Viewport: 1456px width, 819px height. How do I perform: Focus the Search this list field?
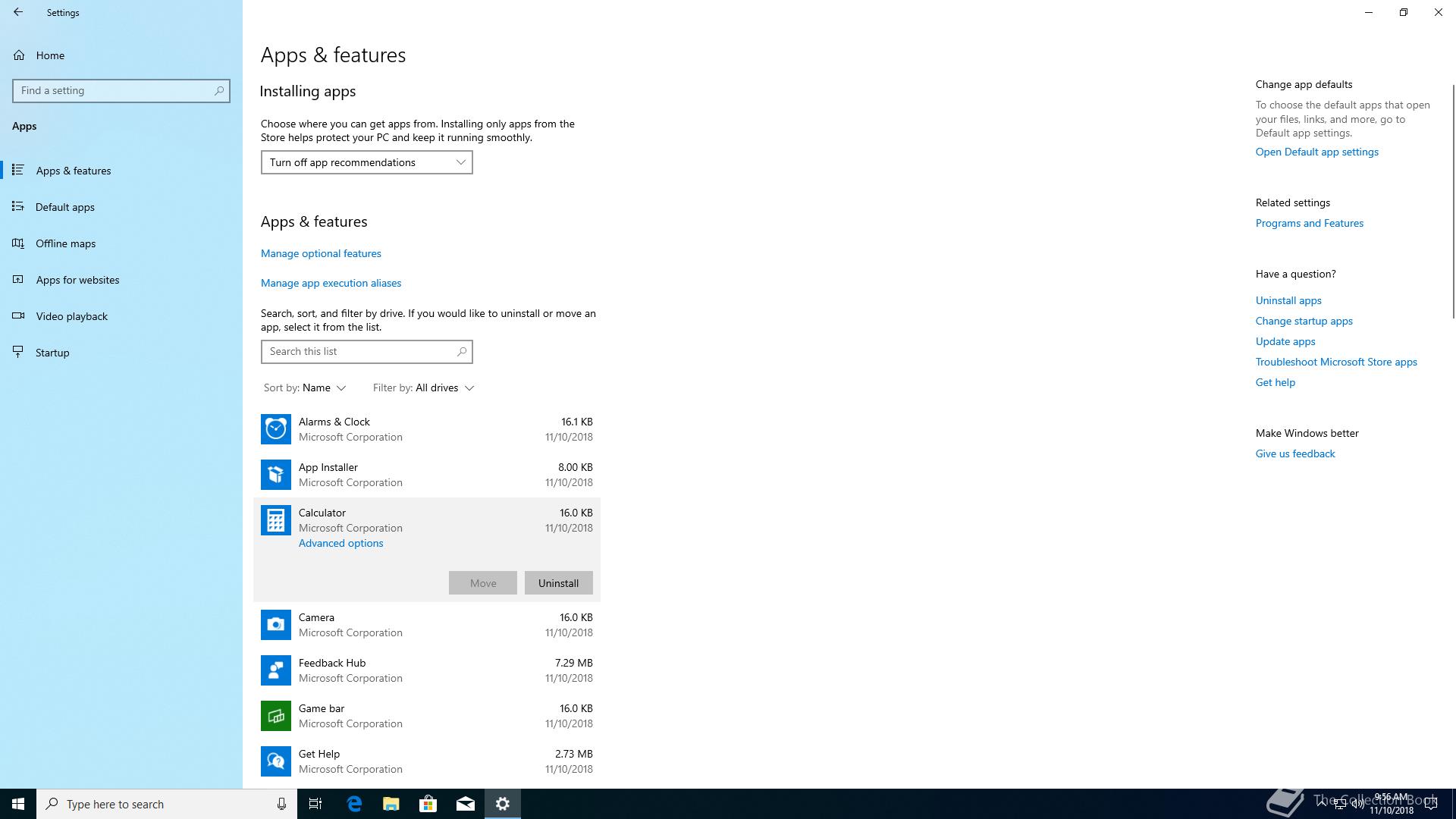(367, 352)
